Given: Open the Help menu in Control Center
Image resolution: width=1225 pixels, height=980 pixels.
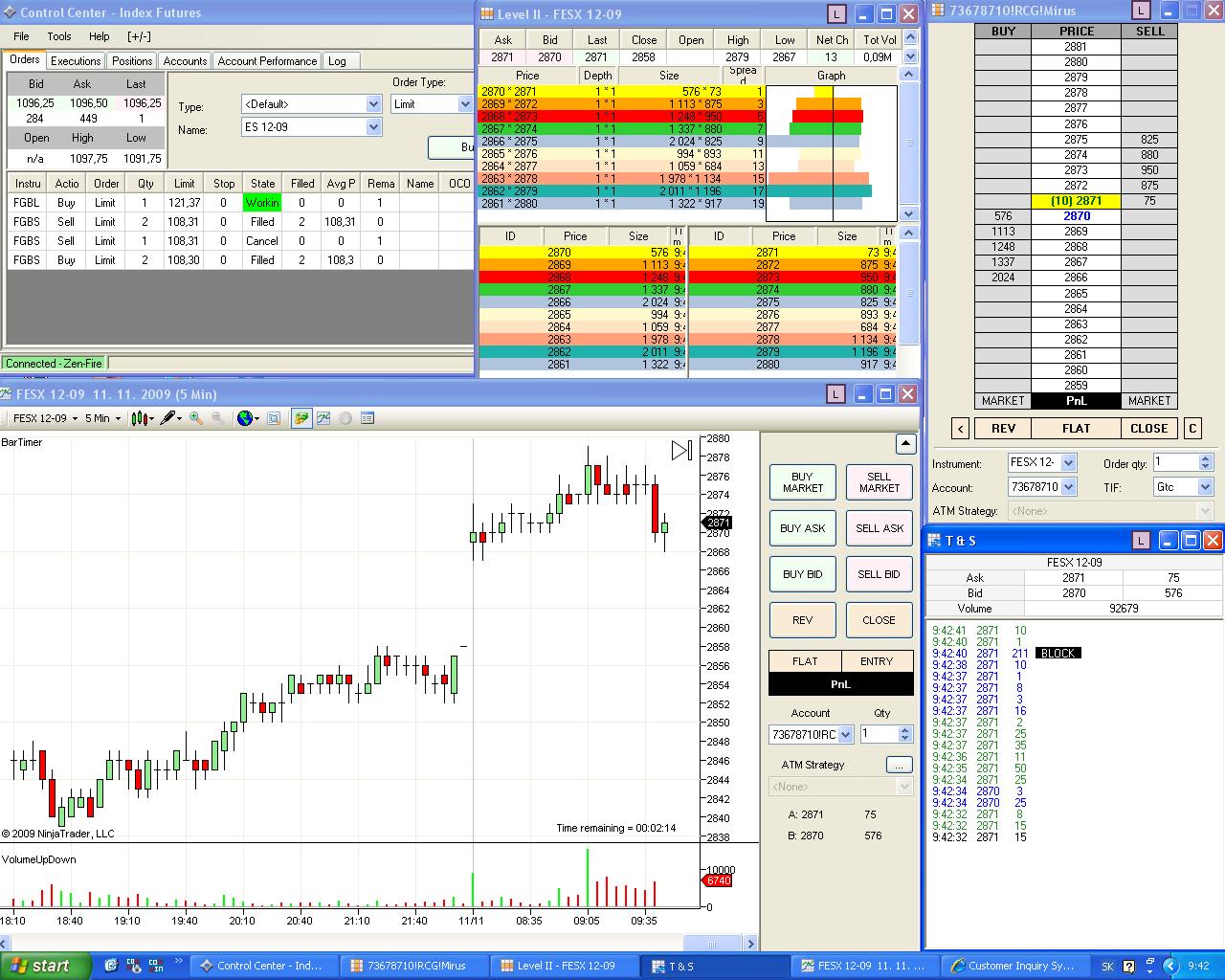Looking at the screenshot, I should 100,36.
